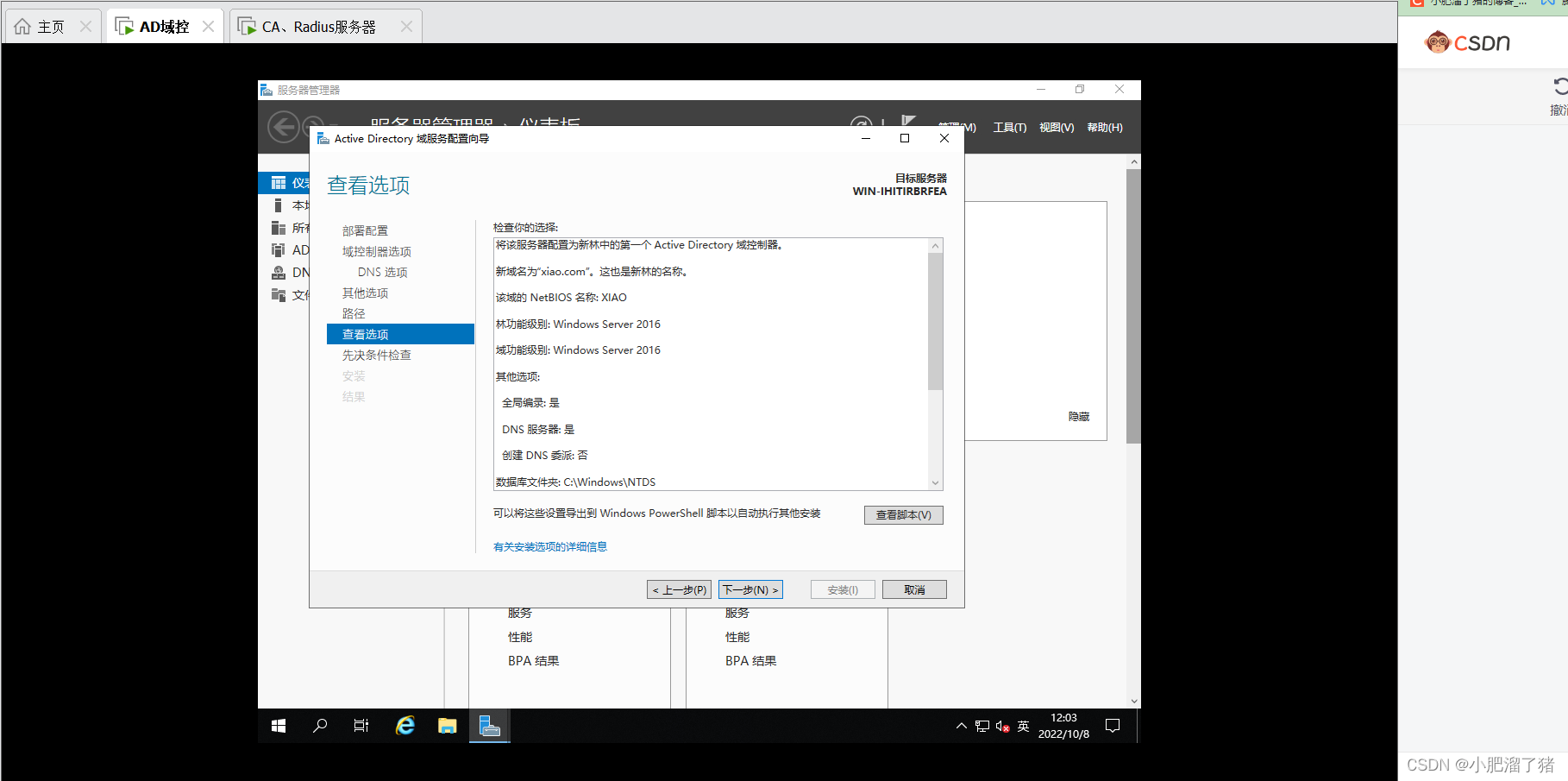Show hidden tray icons chevron
Image resolution: width=1568 pixels, height=781 pixels.
tap(962, 726)
